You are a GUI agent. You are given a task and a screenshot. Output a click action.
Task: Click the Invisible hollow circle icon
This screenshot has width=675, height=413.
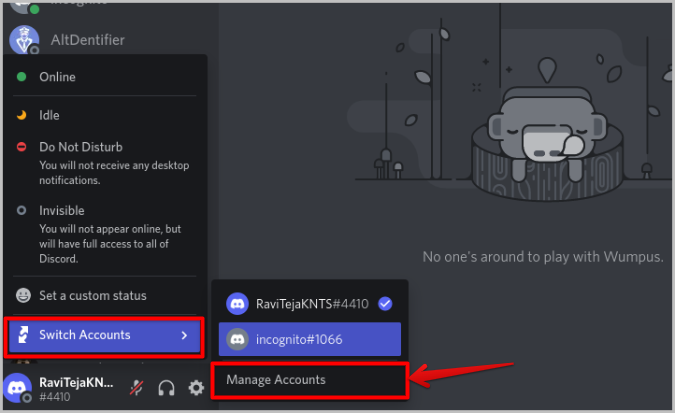[21, 210]
